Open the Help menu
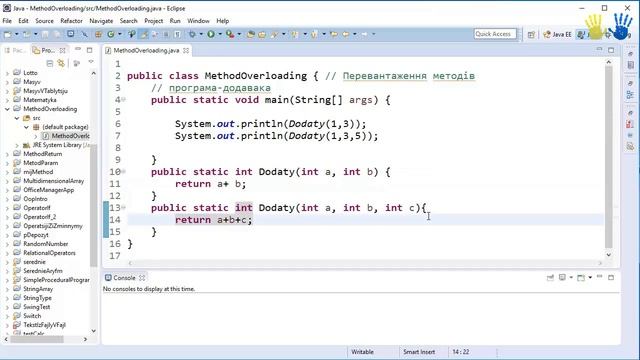Screen dimensions: 640x360 point(222,21)
